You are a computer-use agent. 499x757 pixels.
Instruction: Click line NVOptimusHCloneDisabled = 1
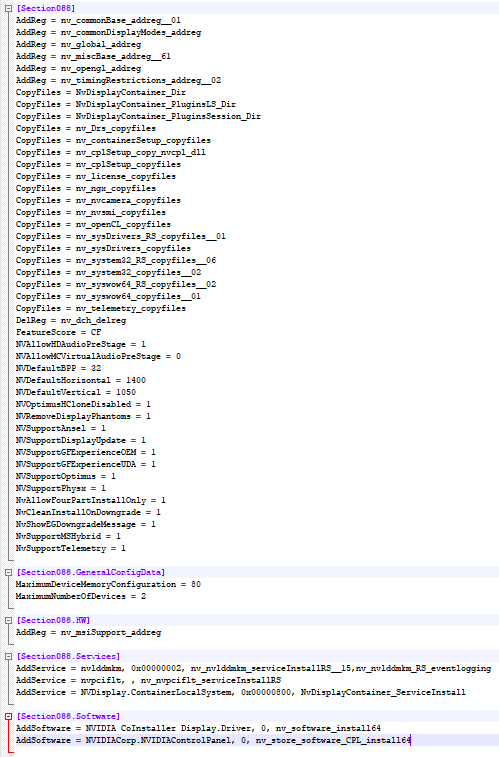coord(83,404)
